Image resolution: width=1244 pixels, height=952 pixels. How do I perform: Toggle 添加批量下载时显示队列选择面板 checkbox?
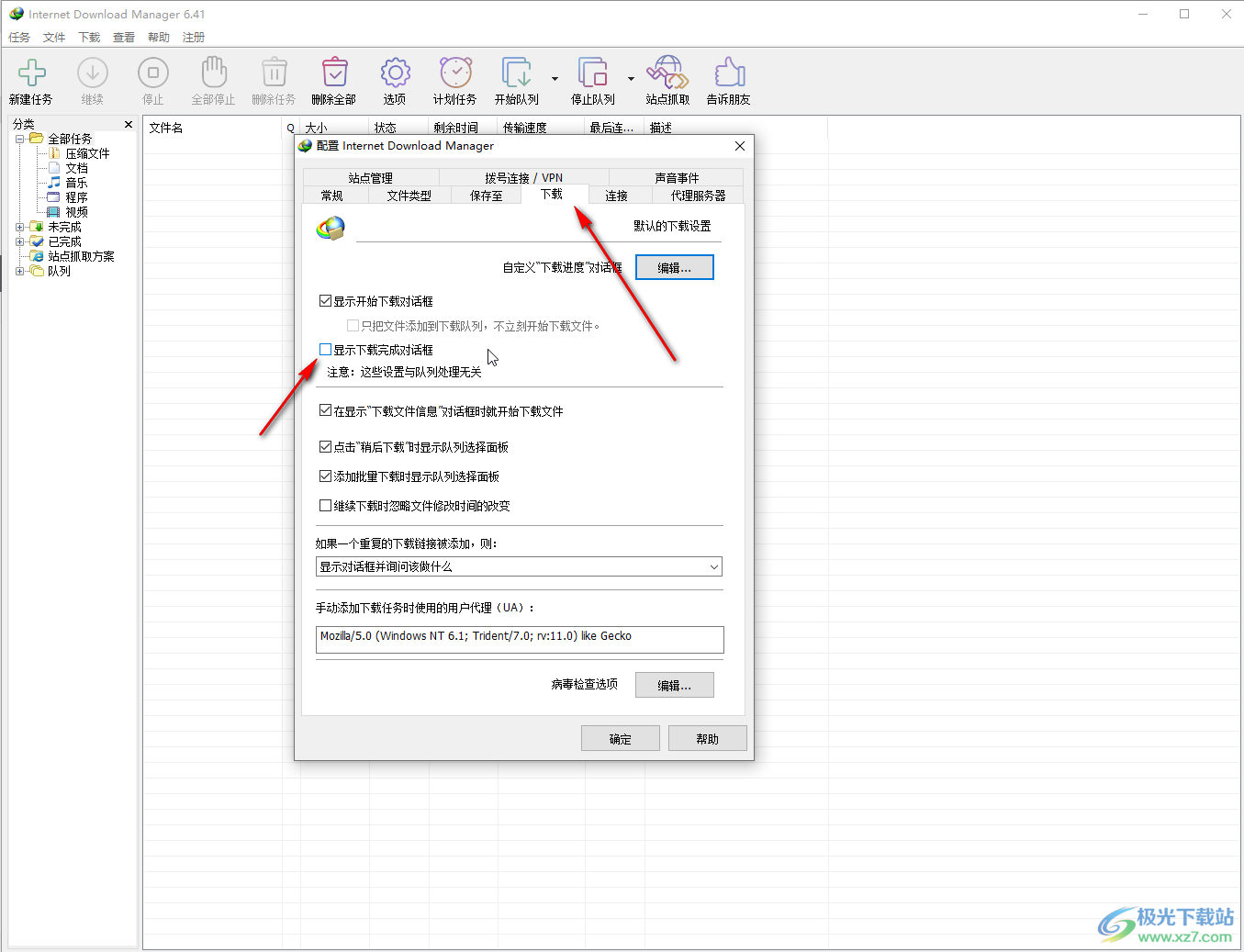pyautogui.click(x=325, y=476)
